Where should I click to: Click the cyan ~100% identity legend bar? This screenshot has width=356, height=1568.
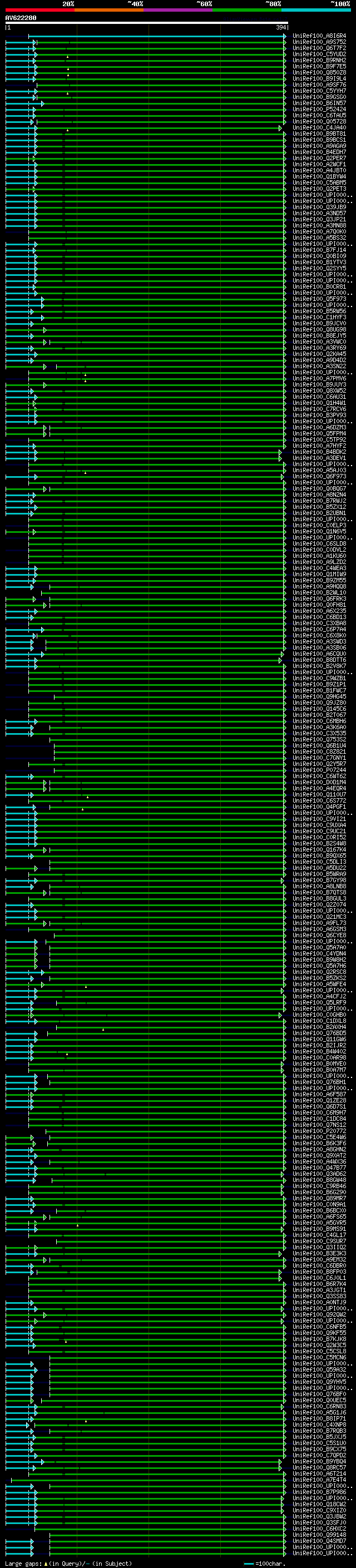tap(317, 10)
